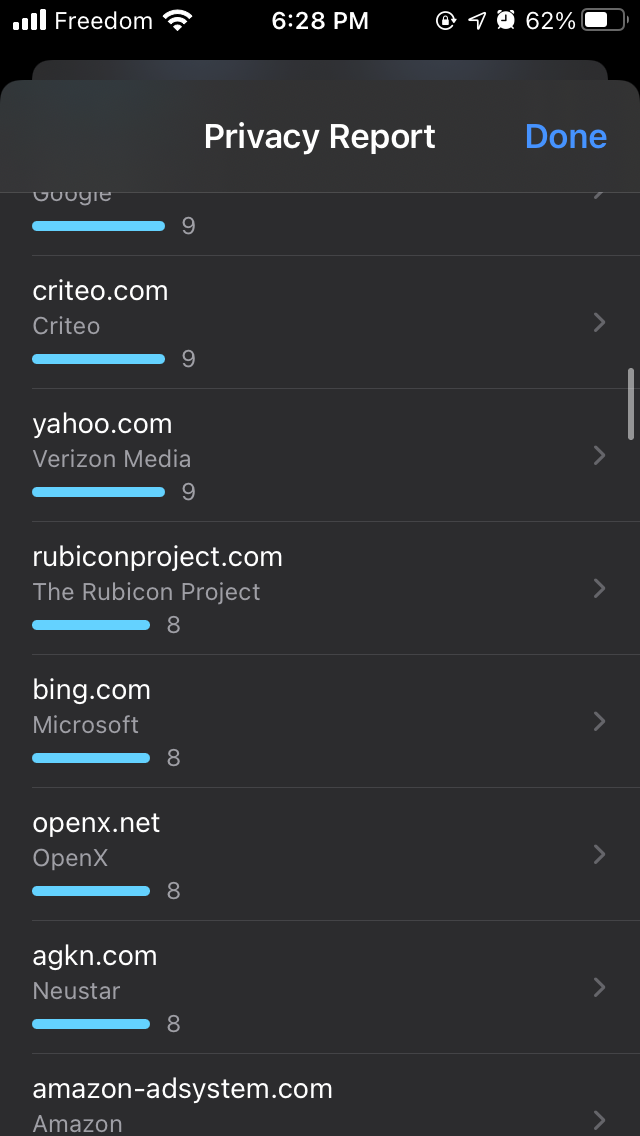Tap the orientation lock status icon
Image resolution: width=640 pixels, height=1136 pixels.
[446, 20]
